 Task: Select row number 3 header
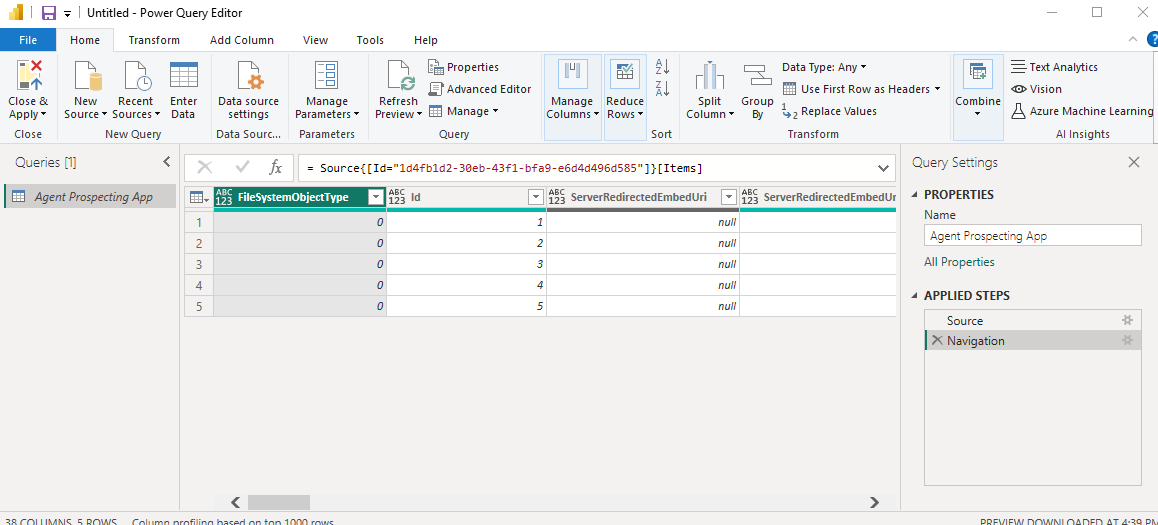click(199, 264)
